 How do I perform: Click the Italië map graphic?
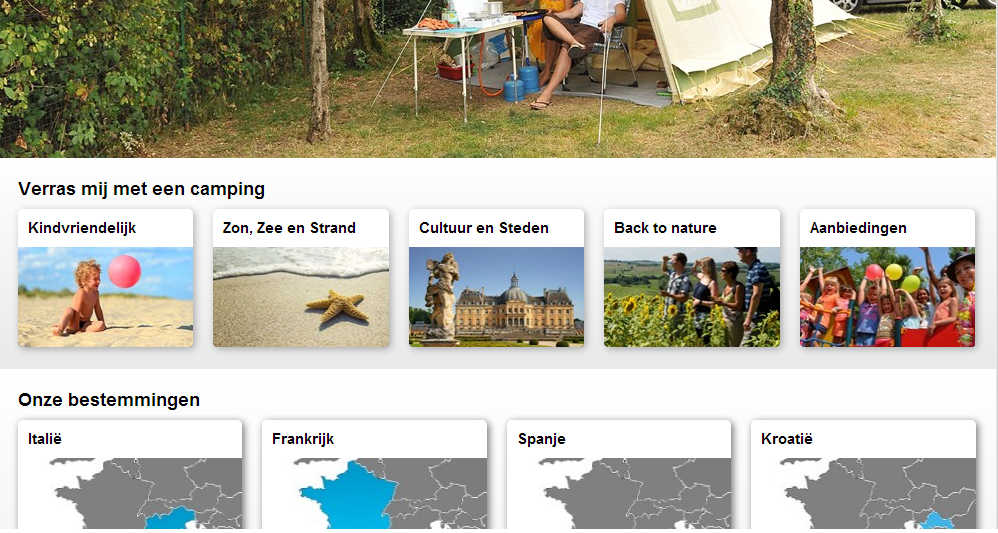130,494
